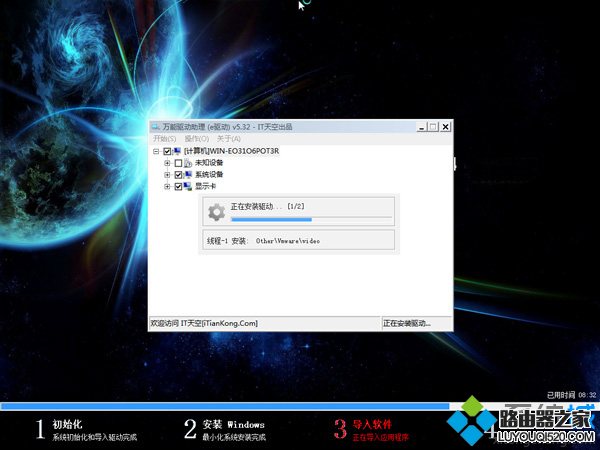Viewport: 600px width, 450px height.
Task: Uncheck the computer WIN-EO31O6POT3R checkbox
Action: 167,152
